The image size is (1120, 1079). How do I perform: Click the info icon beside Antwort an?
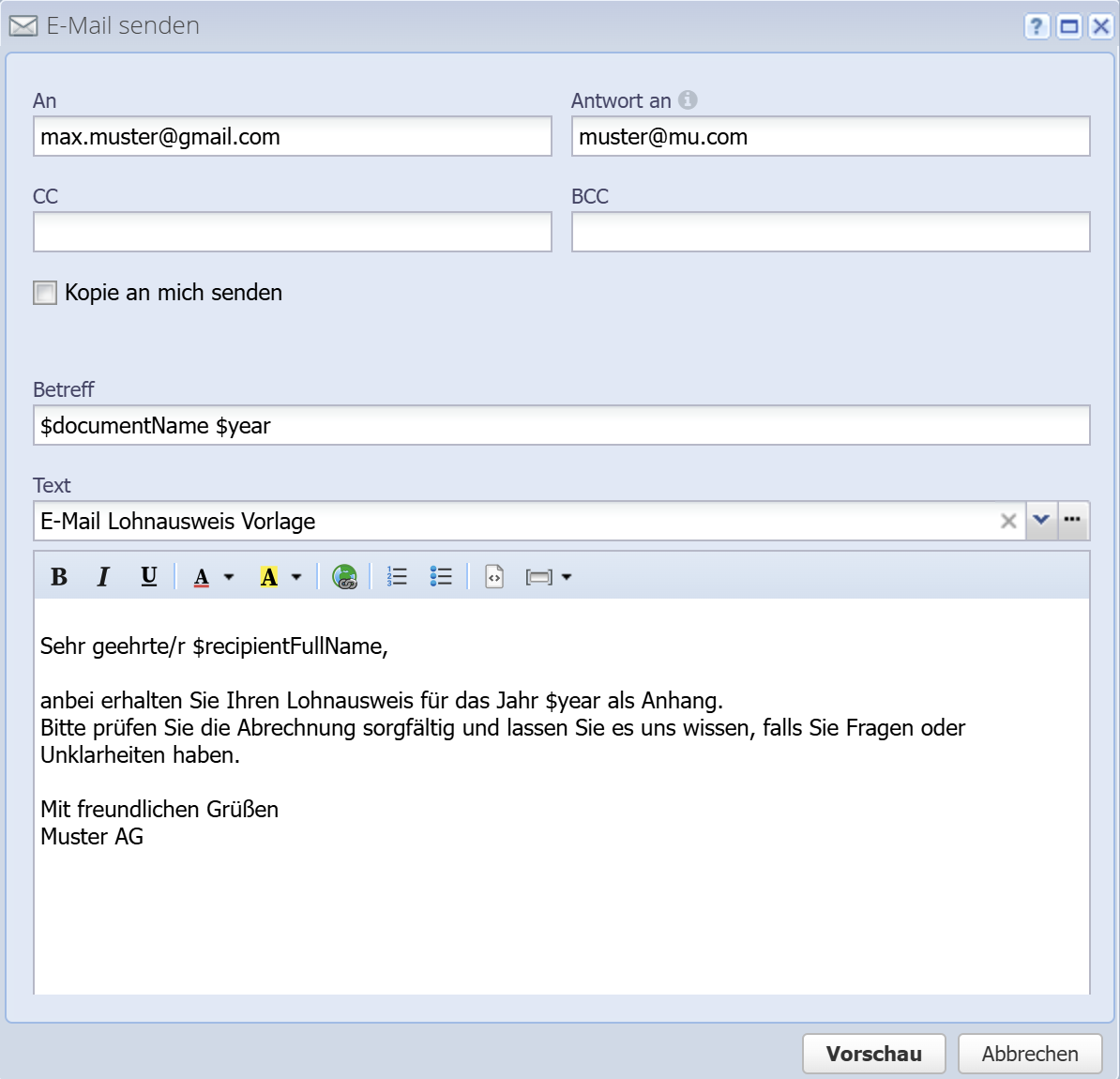[689, 99]
